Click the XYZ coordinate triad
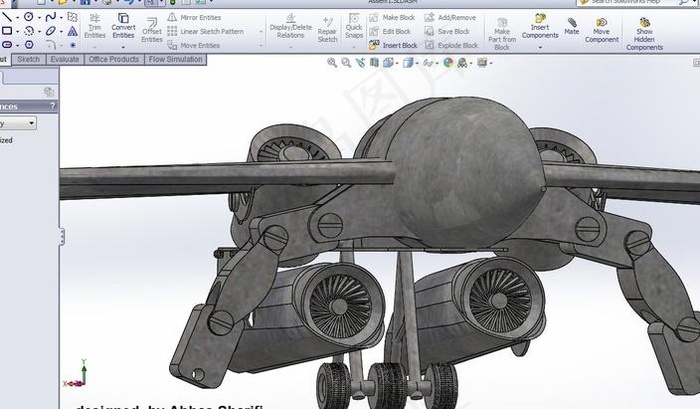The width and height of the screenshot is (700, 409). coord(75,374)
